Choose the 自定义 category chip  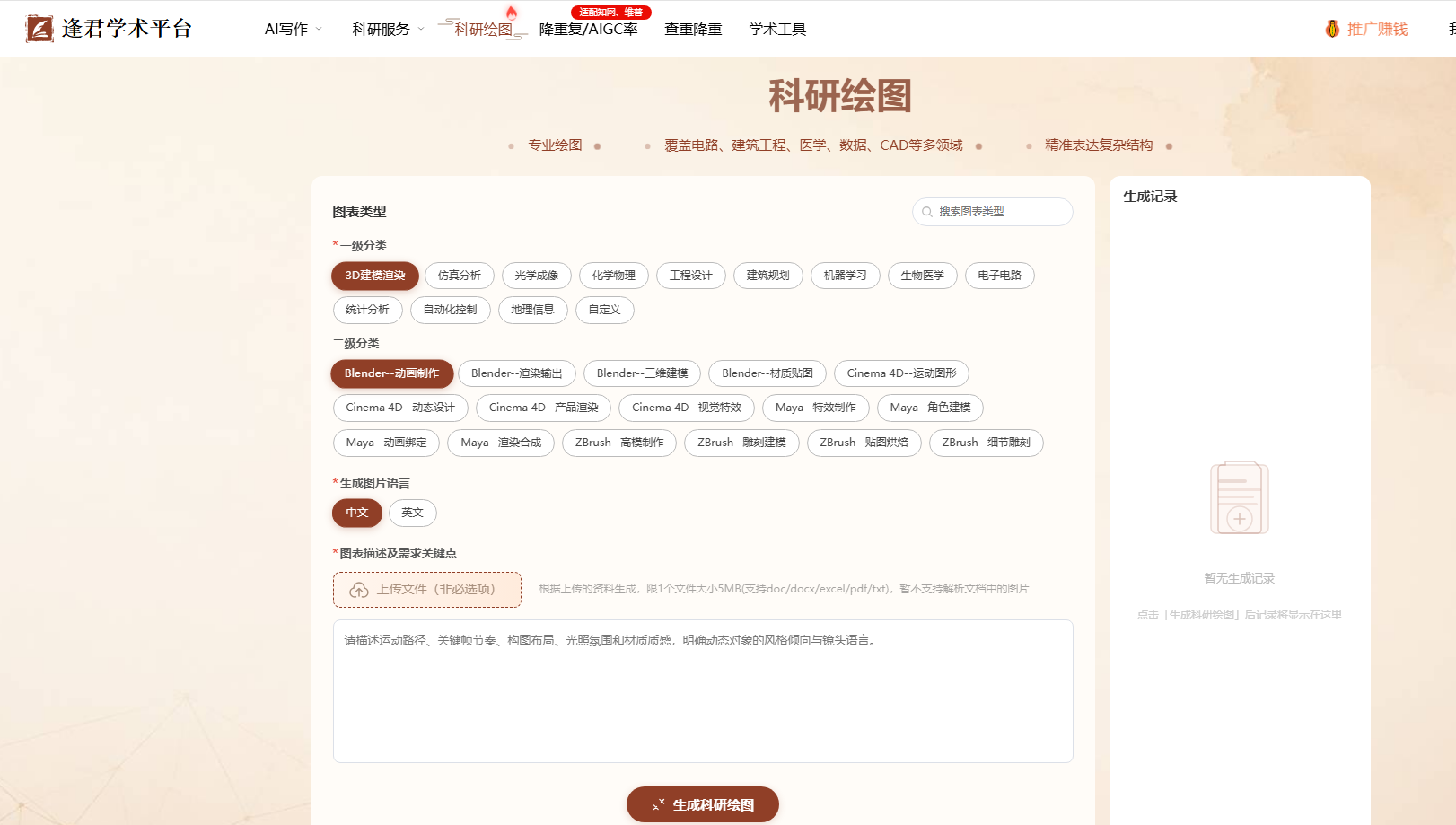(605, 310)
